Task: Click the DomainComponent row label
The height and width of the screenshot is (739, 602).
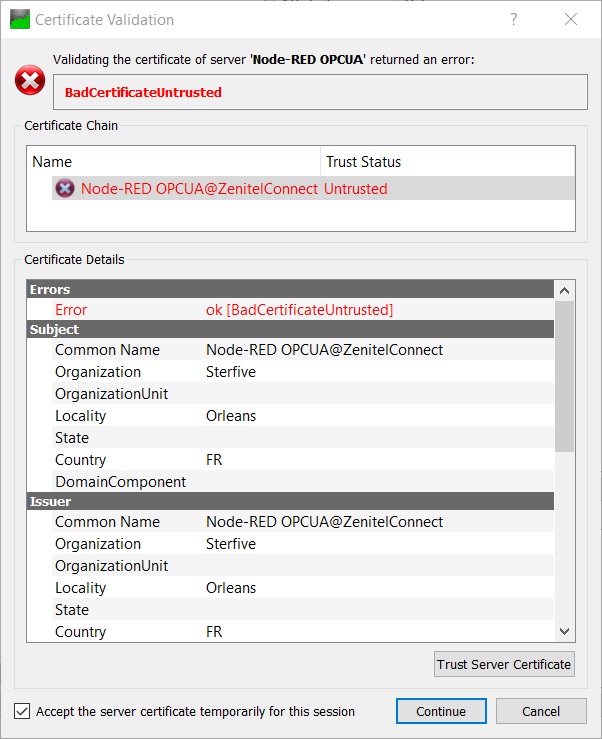Action: click(121, 482)
